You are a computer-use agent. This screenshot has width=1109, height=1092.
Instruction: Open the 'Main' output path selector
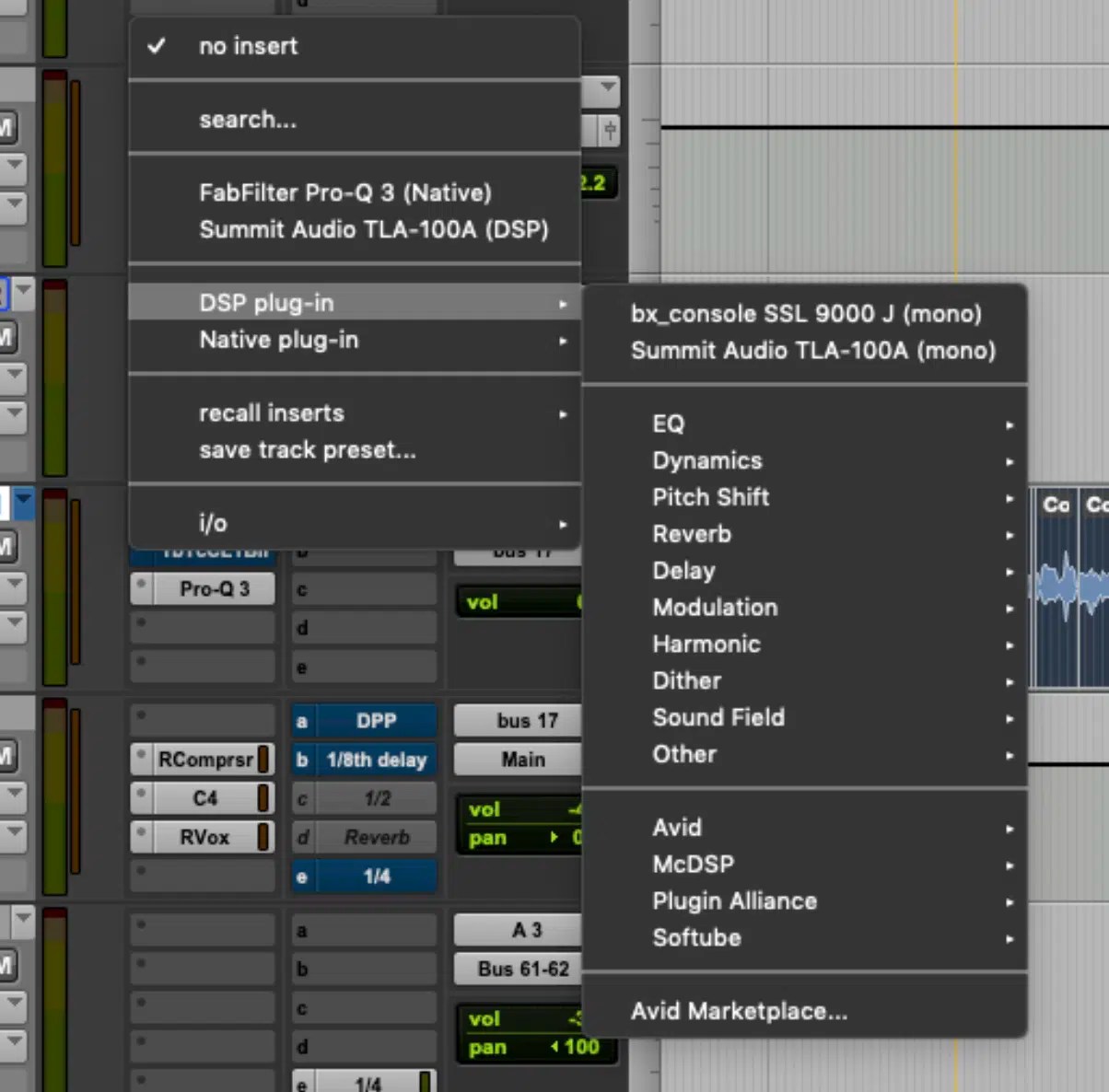pyautogui.click(x=519, y=760)
